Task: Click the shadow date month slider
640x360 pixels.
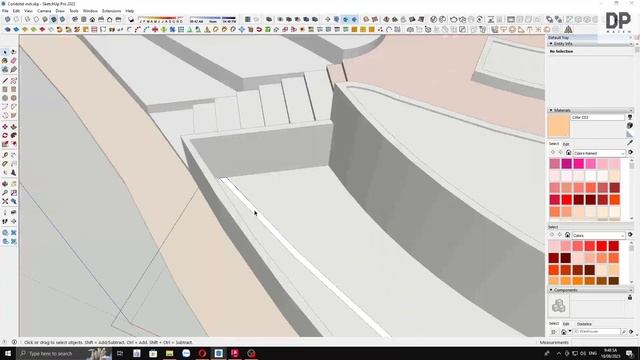Action: pyautogui.click(x=161, y=19)
